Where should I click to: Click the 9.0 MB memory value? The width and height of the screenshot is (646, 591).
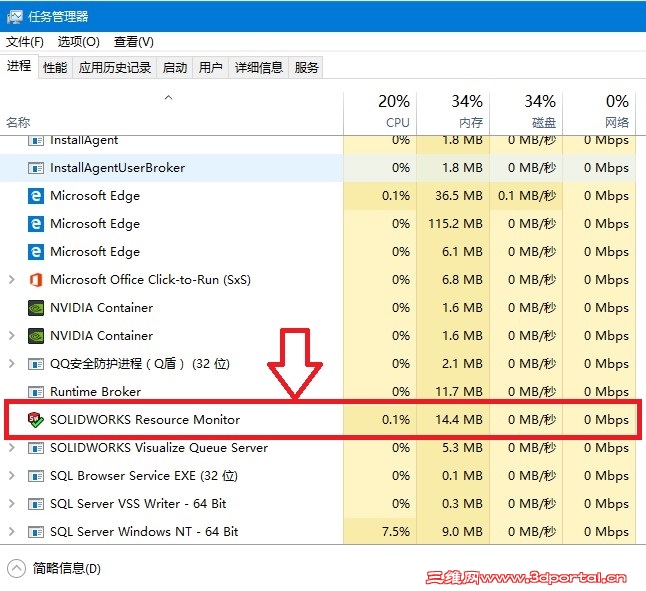462,532
